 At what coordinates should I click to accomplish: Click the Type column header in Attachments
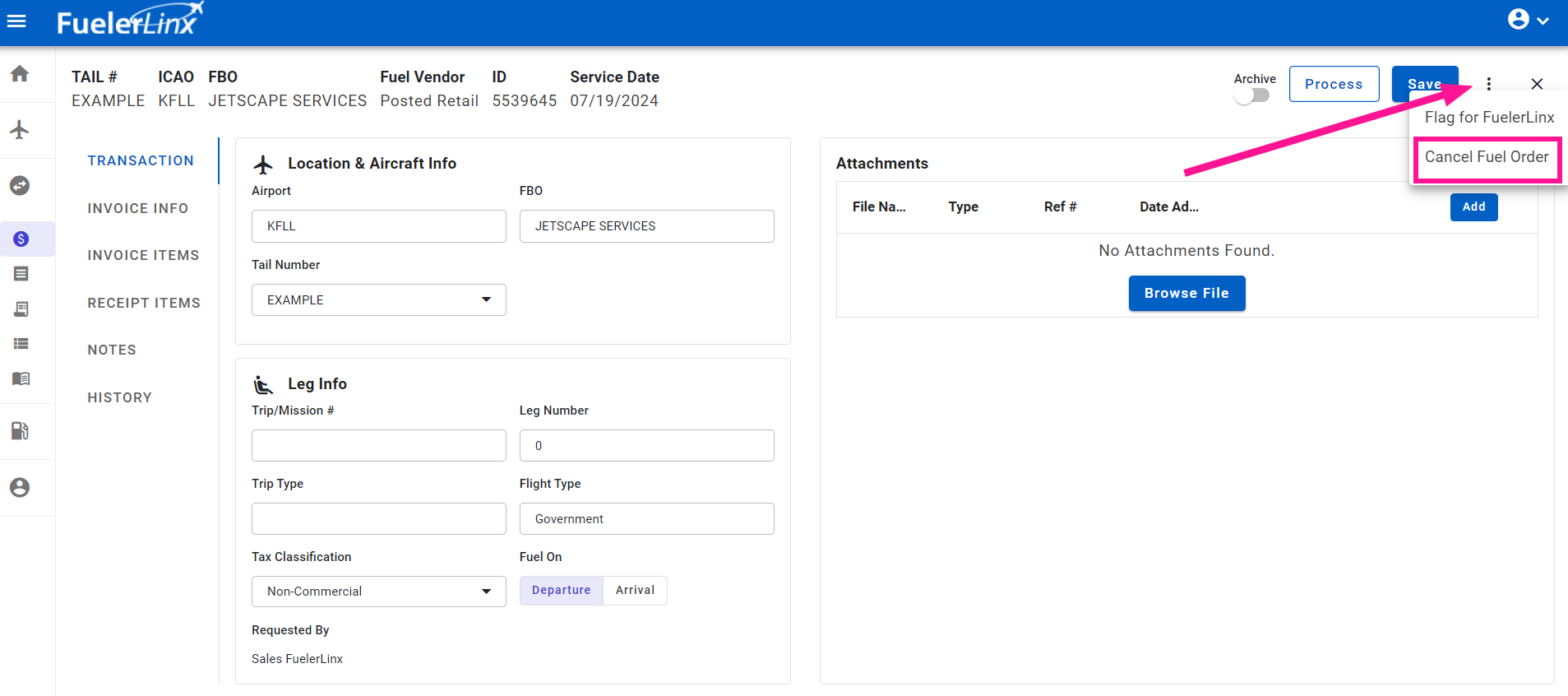[x=963, y=207]
